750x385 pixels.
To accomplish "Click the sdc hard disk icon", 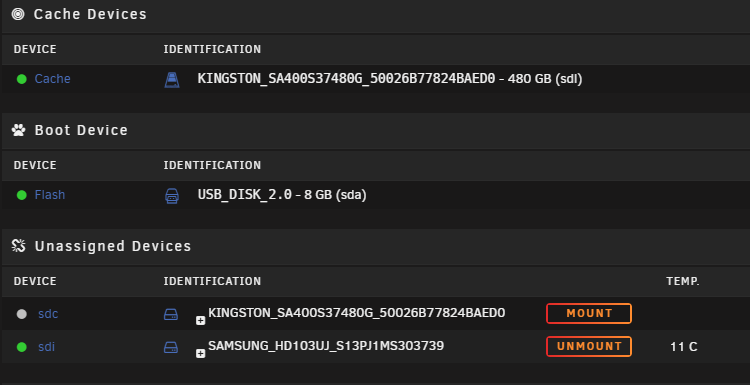I will [x=171, y=314].
